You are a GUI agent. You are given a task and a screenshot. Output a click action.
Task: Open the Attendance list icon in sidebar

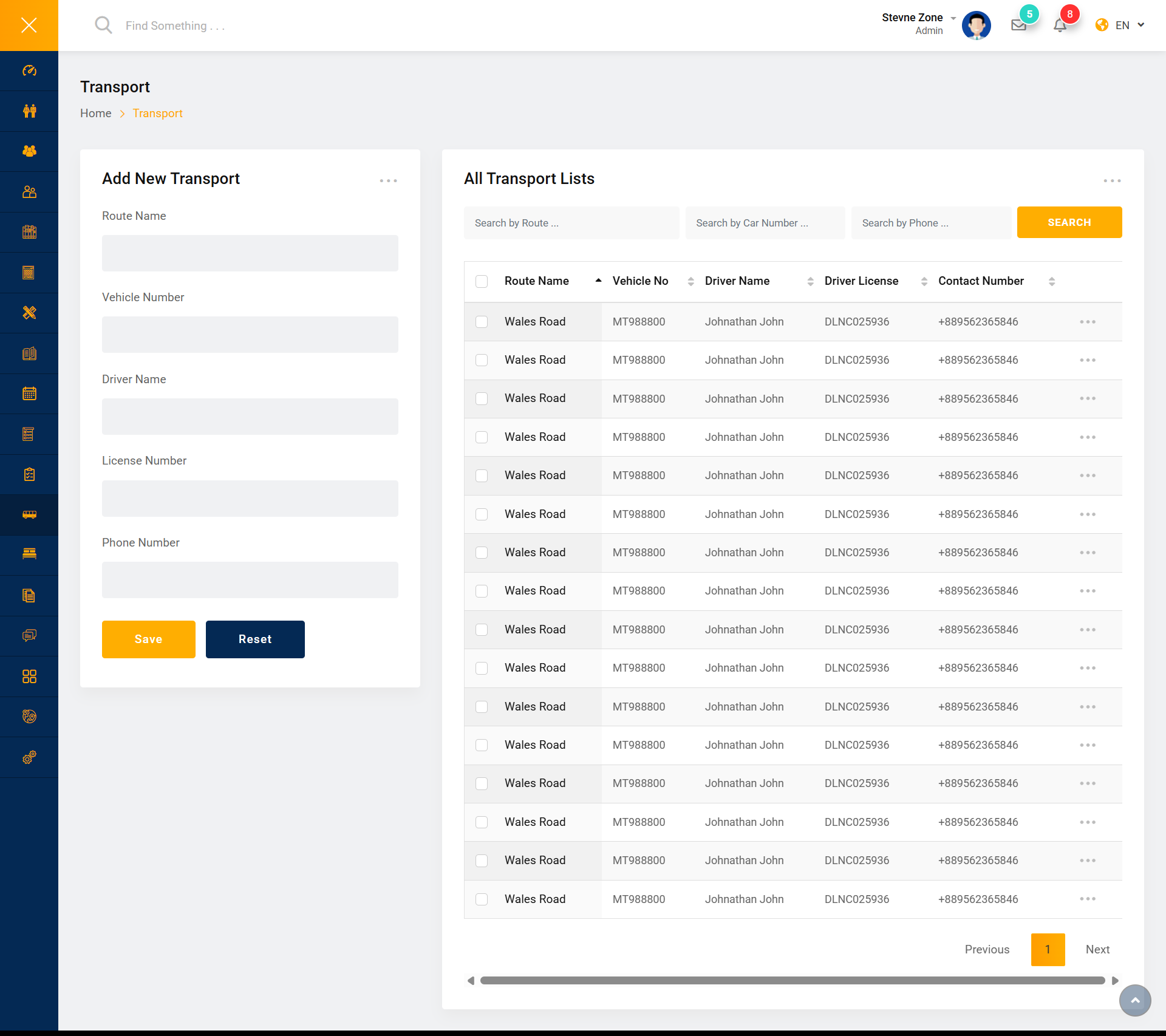click(29, 434)
